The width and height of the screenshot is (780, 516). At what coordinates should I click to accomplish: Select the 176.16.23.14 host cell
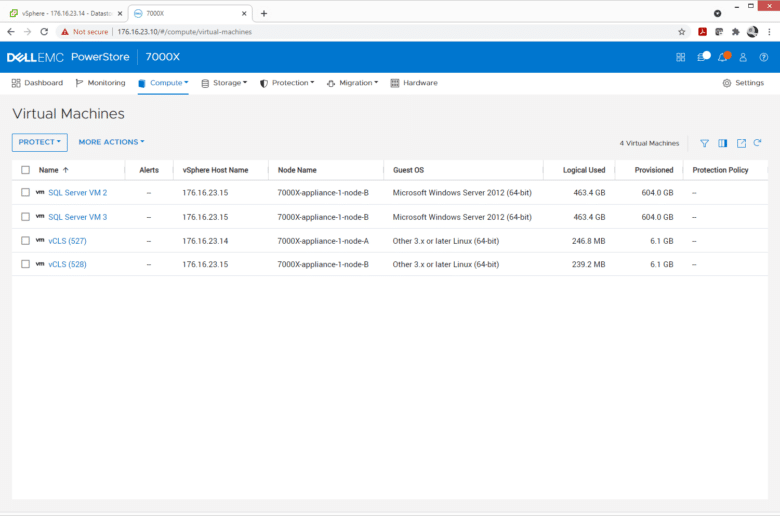click(x=205, y=241)
